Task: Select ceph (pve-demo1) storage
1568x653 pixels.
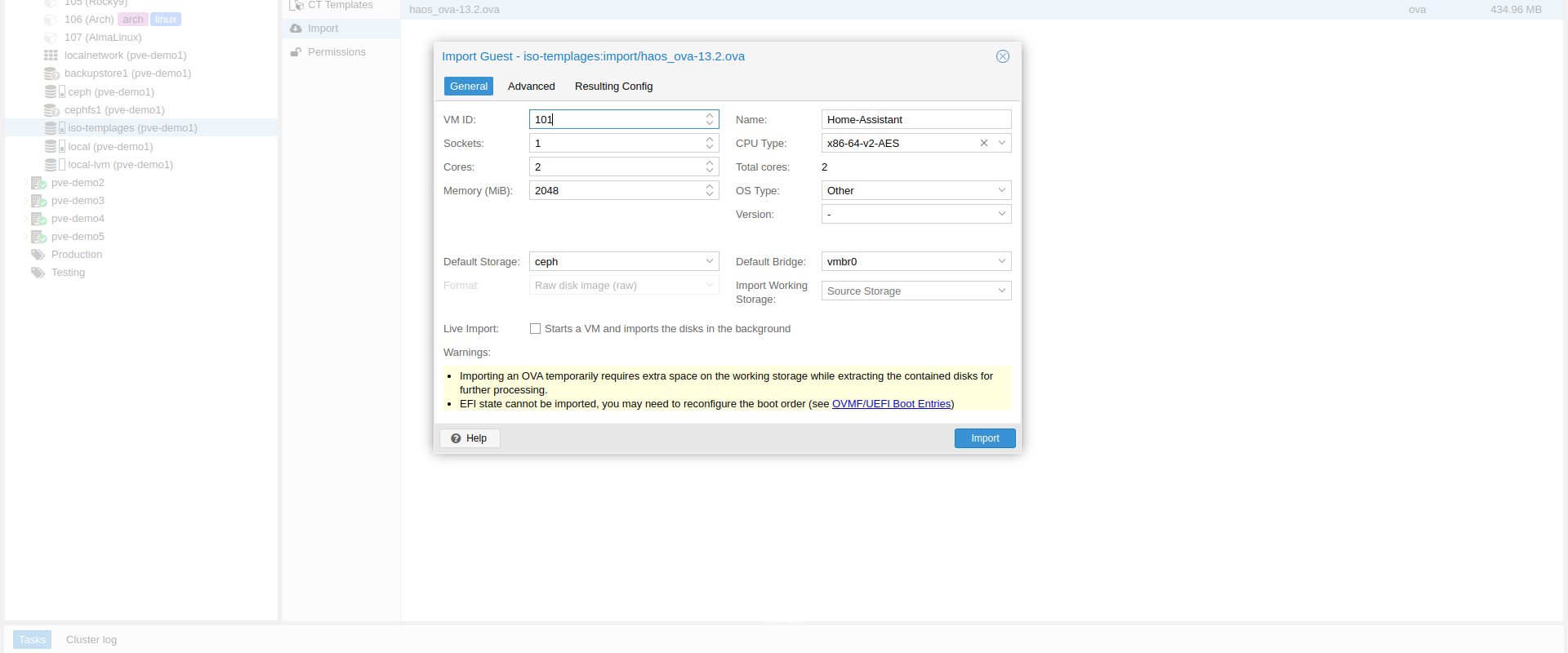Action: [111, 92]
